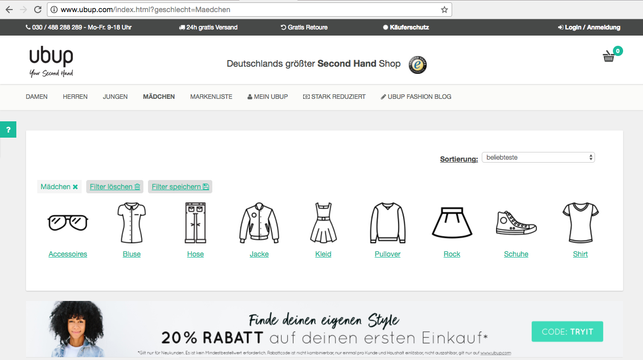The height and width of the screenshot is (360, 643).
Task: Remove the Mädchen filter tag
Action: click(75, 187)
